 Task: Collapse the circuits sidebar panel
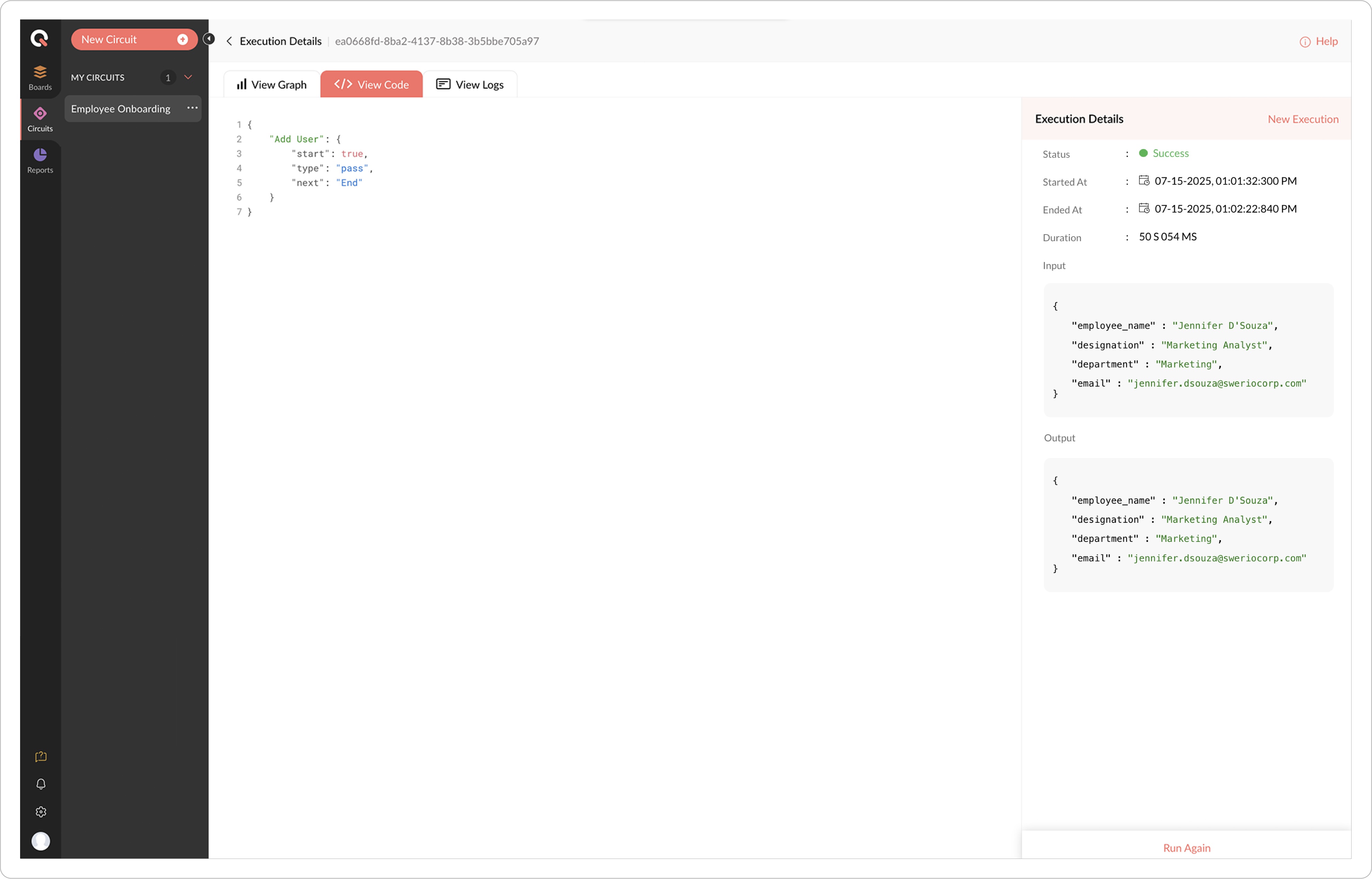[209, 39]
